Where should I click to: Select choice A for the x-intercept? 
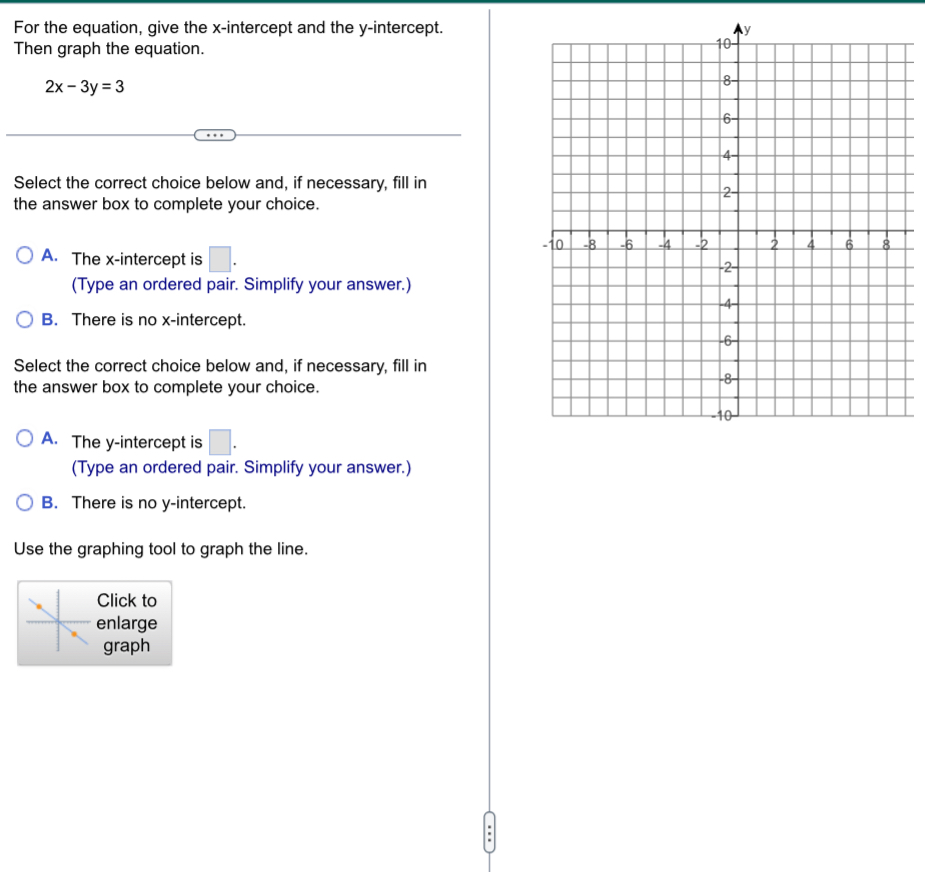(23, 254)
